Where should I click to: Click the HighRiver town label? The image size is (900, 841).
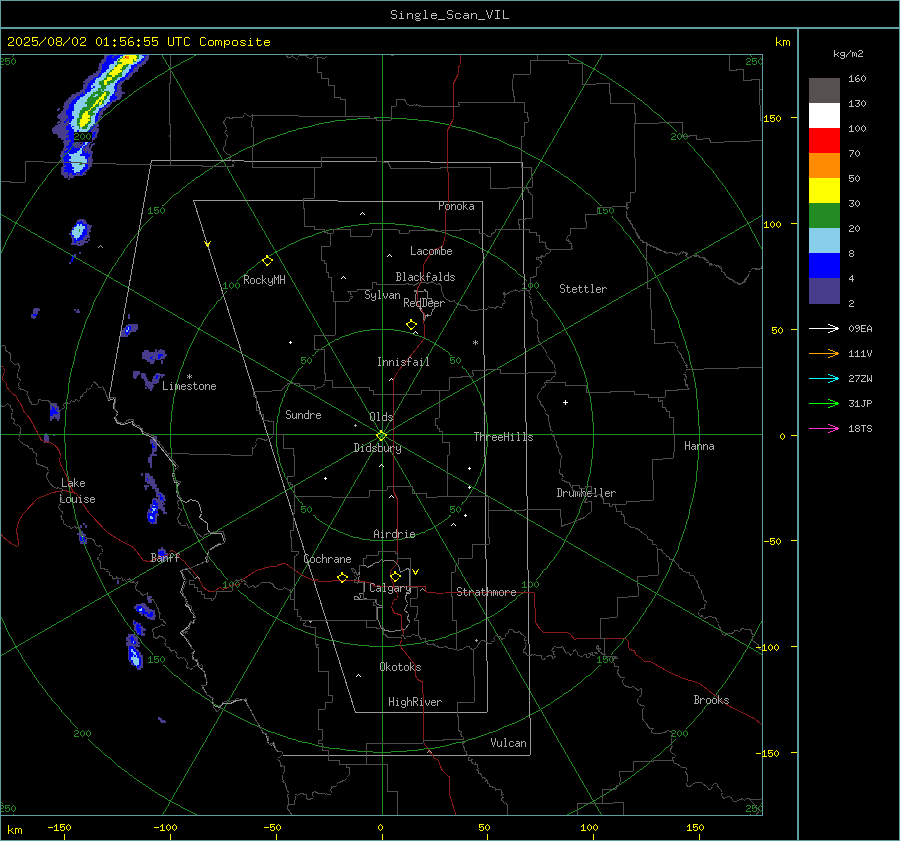click(415, 702)
